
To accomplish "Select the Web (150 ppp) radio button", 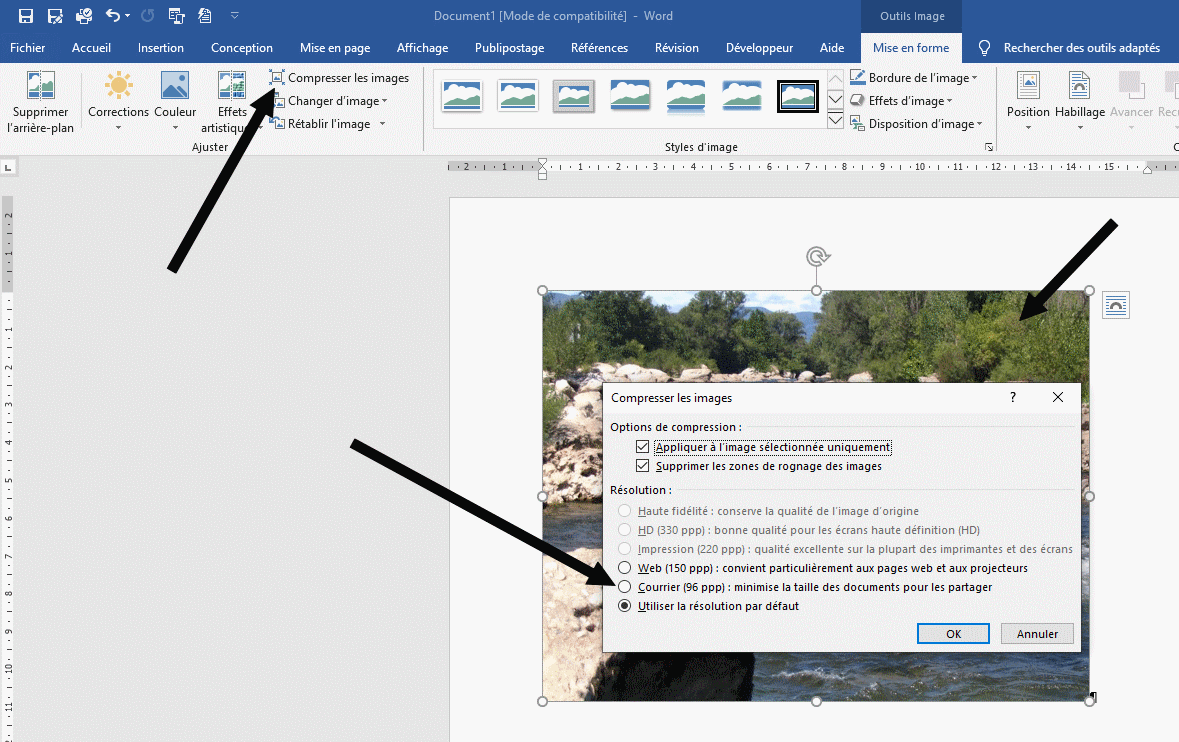I will [x=625, y=568].
